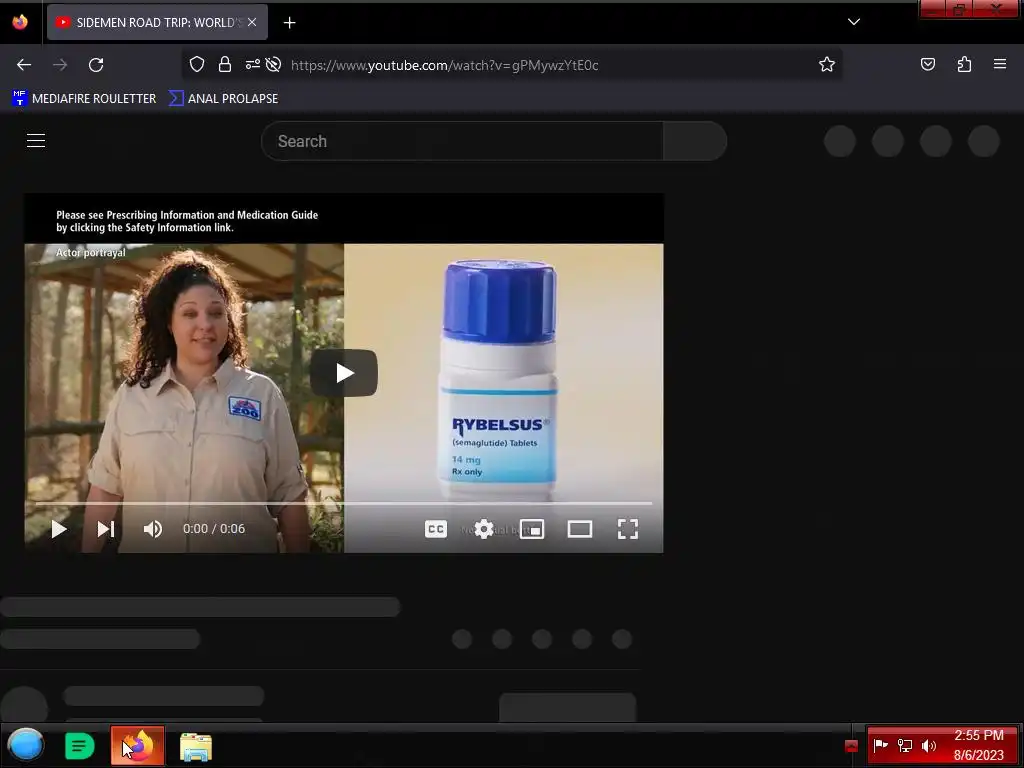The width and height of the screenshot is (1024, 768).
Task: Seek along the video progress bar
Action: click(344, 504)
